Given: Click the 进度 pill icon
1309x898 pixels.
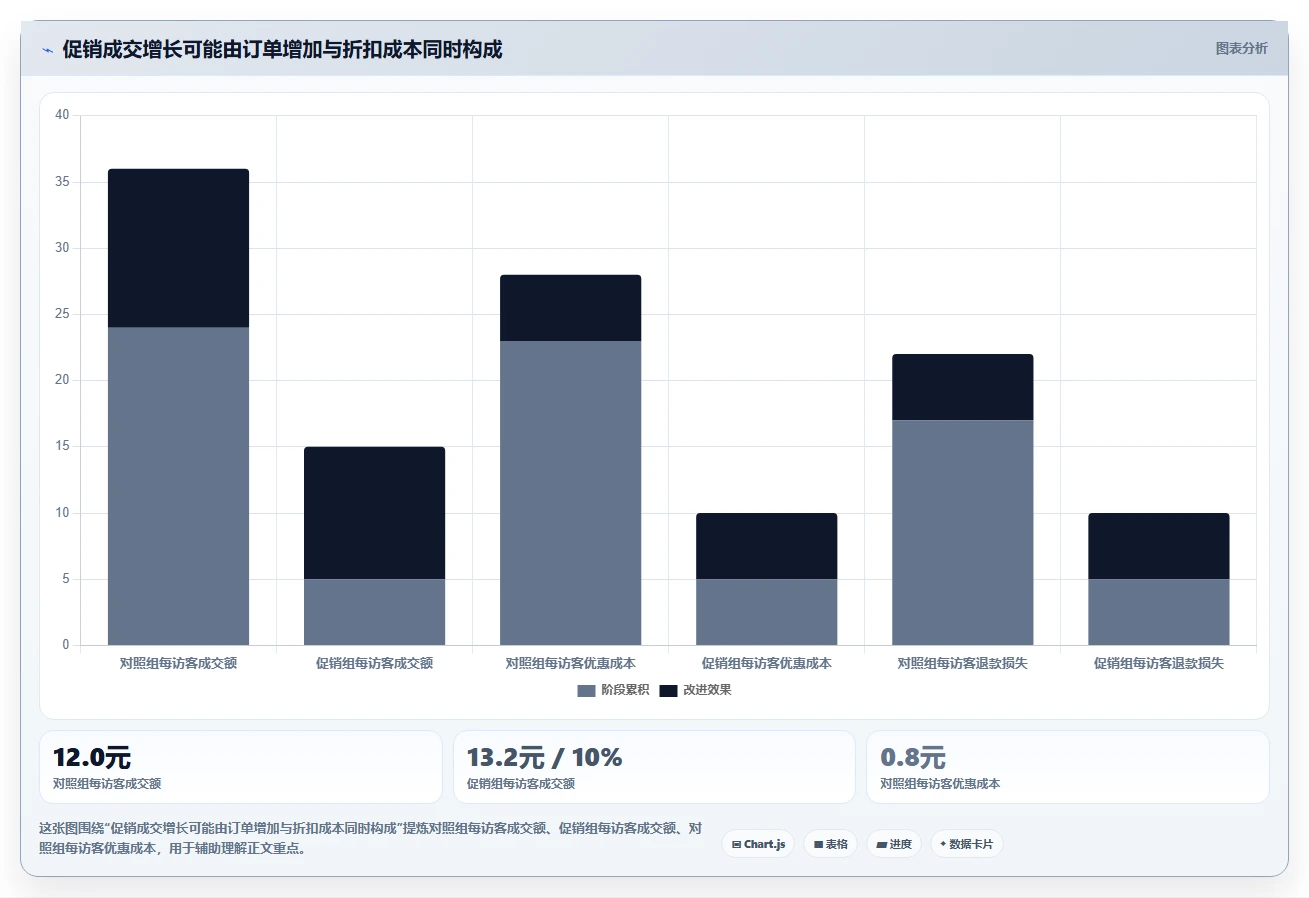Looking at the screenshot, I should click(x=881, y=844).
